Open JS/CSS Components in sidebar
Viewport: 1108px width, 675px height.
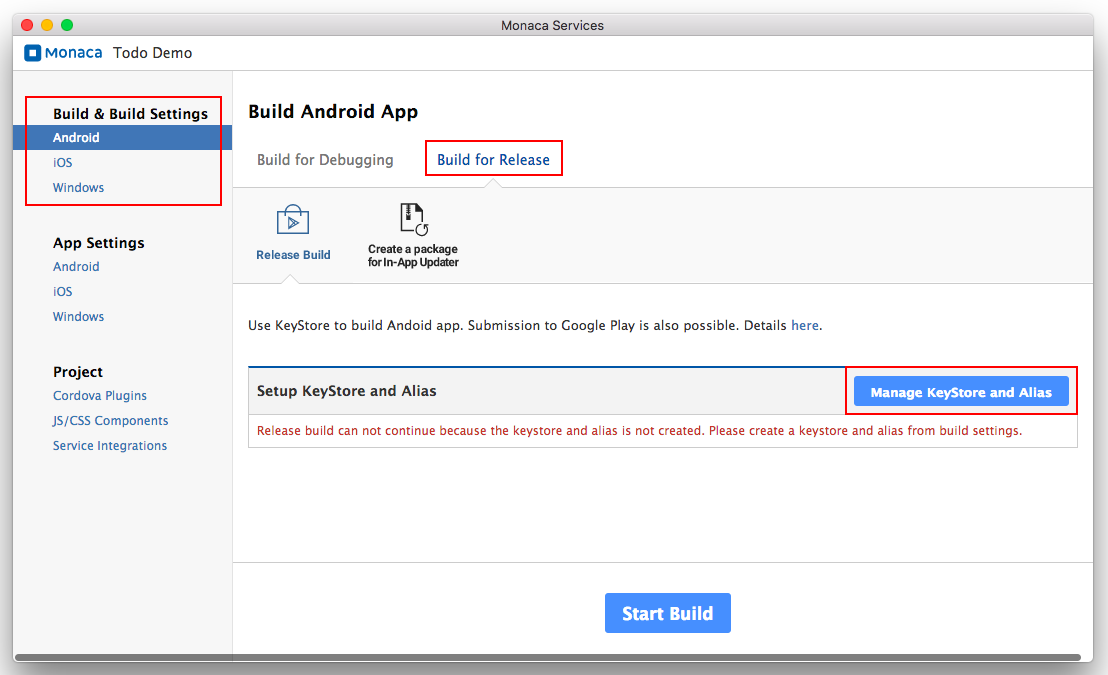110,421
